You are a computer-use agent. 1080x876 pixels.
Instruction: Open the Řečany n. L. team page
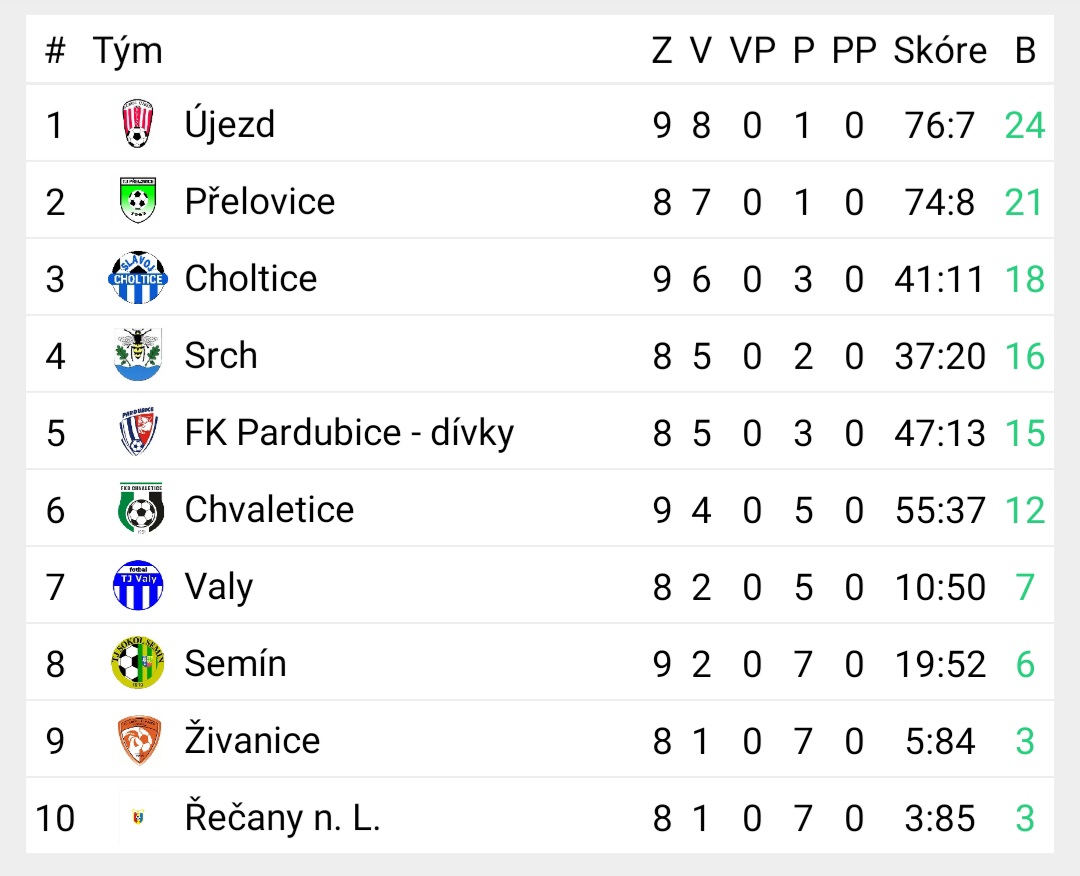282,817
